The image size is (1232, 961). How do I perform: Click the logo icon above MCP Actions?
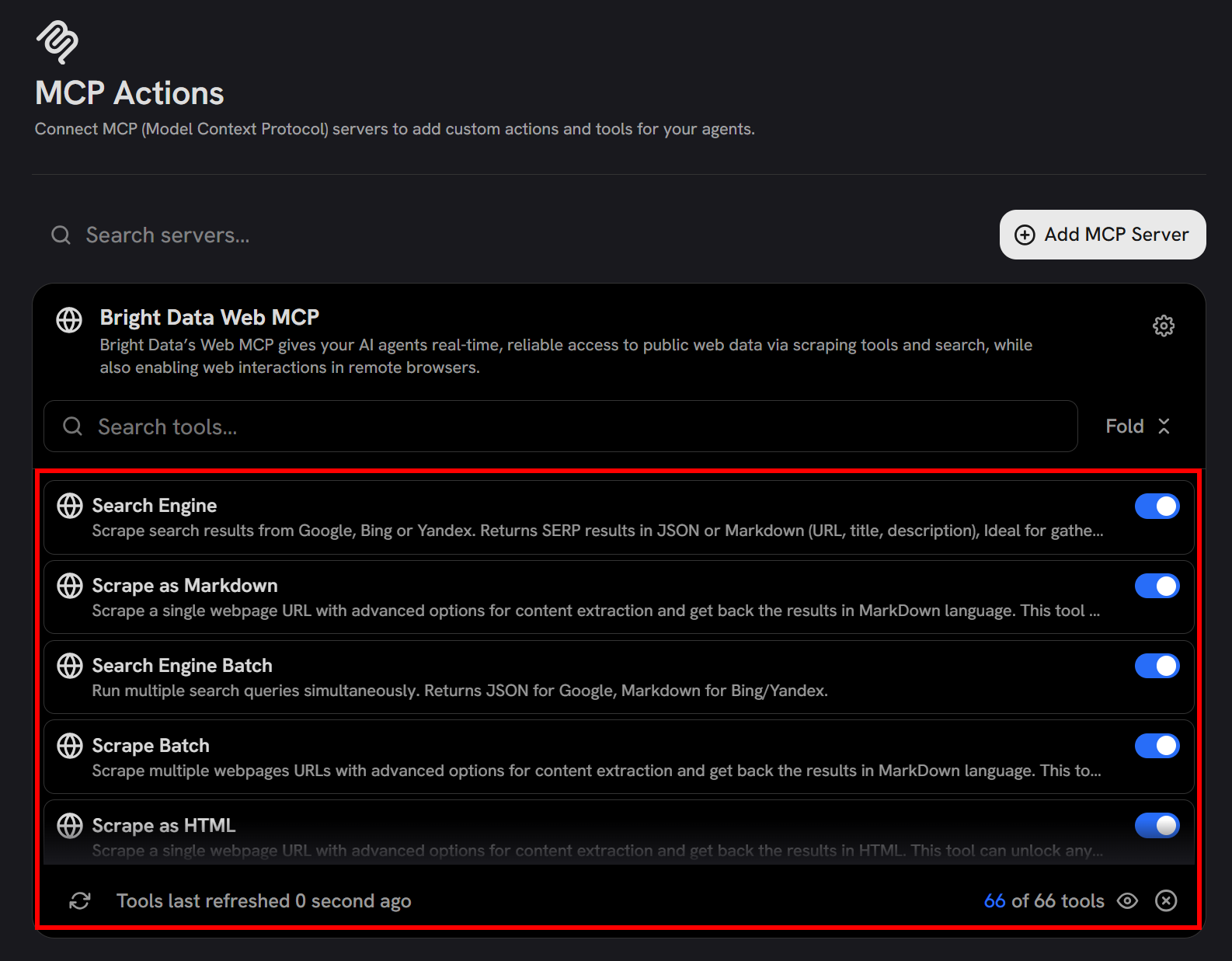coord(57,41)
